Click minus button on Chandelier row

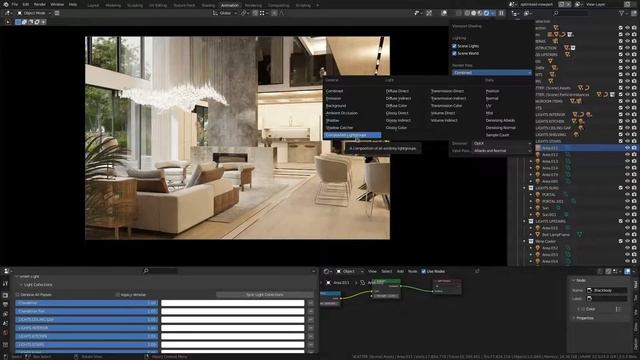point(311,303)
